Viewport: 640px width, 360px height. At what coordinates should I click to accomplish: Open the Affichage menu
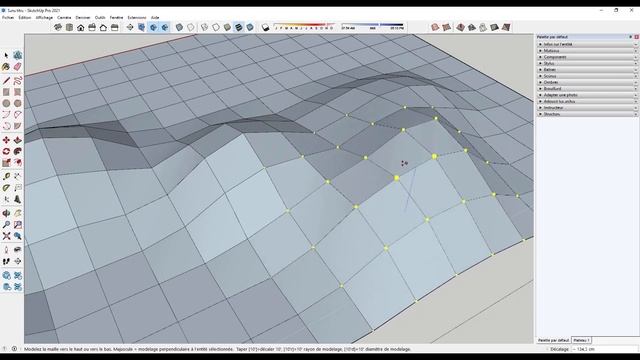[44, 18]
